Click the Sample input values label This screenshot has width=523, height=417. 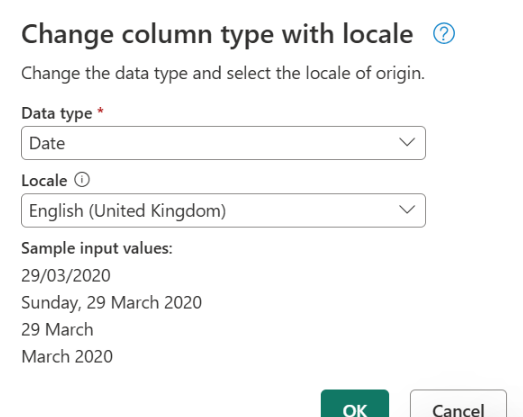[x=97, y=249]
